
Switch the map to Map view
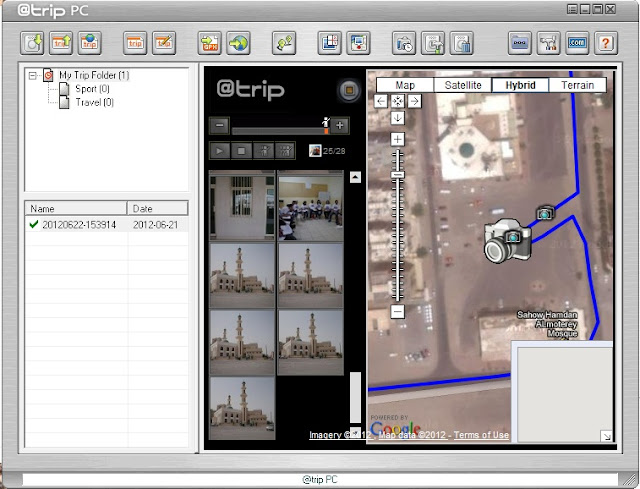click(405, 85)
